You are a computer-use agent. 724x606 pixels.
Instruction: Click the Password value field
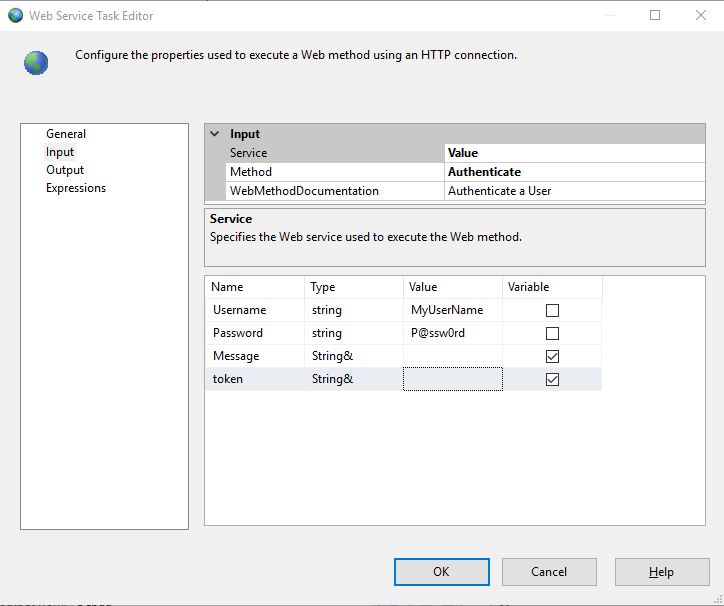coord(453,334)
